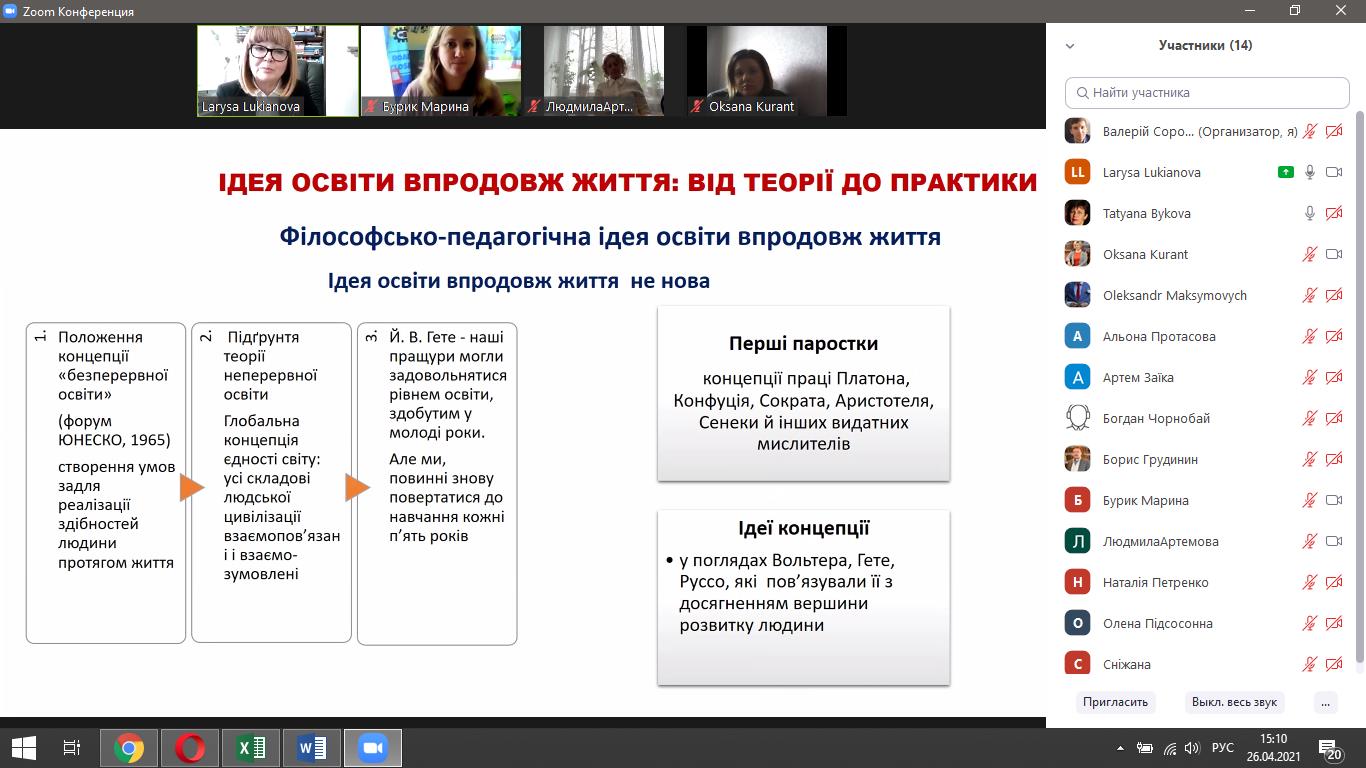
Task: Open Opera browser in the taskbar
Action: (x=190, y=748)
